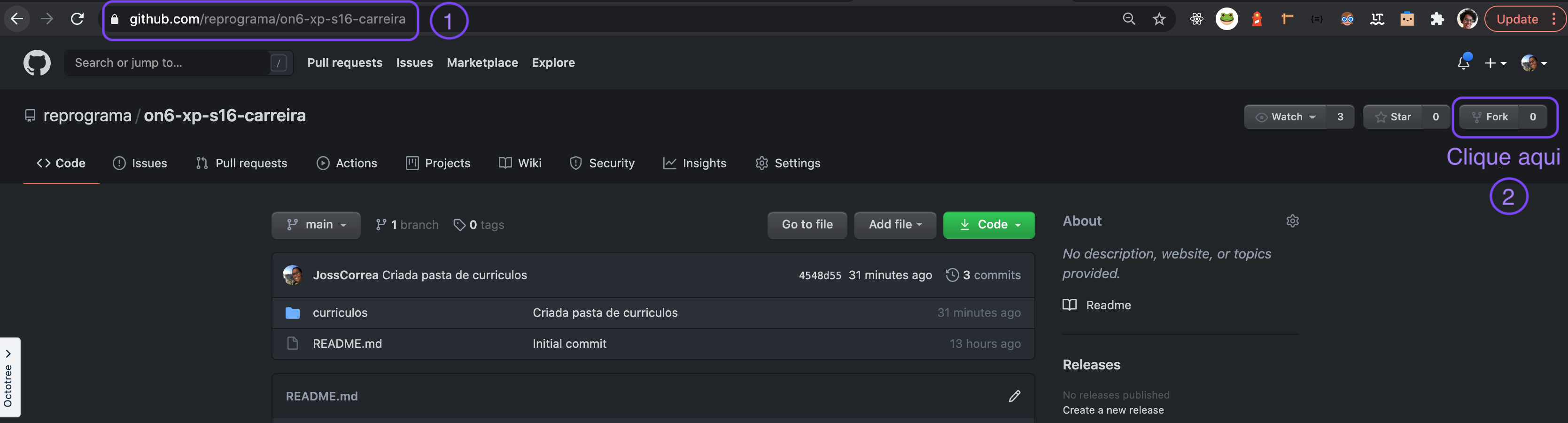Expand the Watch dropdown button
This screenshot has height=423, width=1568.
point(1286,117)
